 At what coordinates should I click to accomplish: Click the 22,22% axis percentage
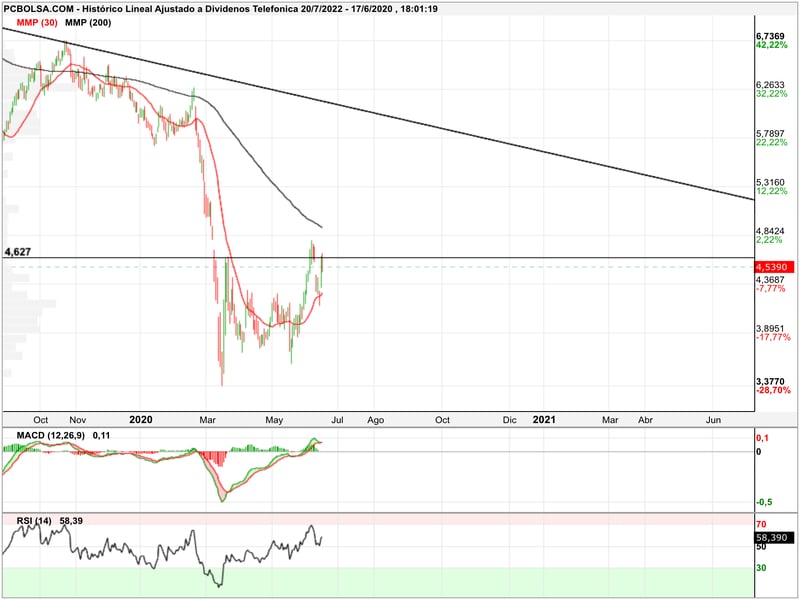771,142
